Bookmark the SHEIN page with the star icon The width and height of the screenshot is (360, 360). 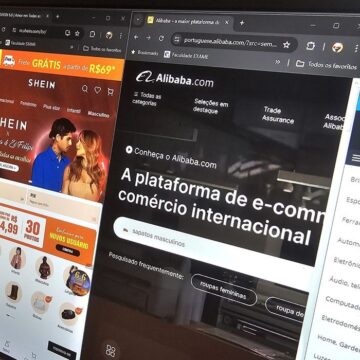tap(77, 33)
